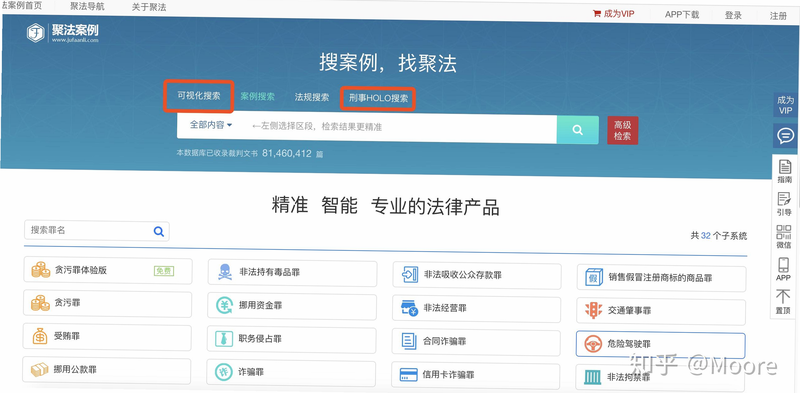Switch to 法规搜索 tab
Viewport: 800px width, 393px height.
(x=312, y=97)
